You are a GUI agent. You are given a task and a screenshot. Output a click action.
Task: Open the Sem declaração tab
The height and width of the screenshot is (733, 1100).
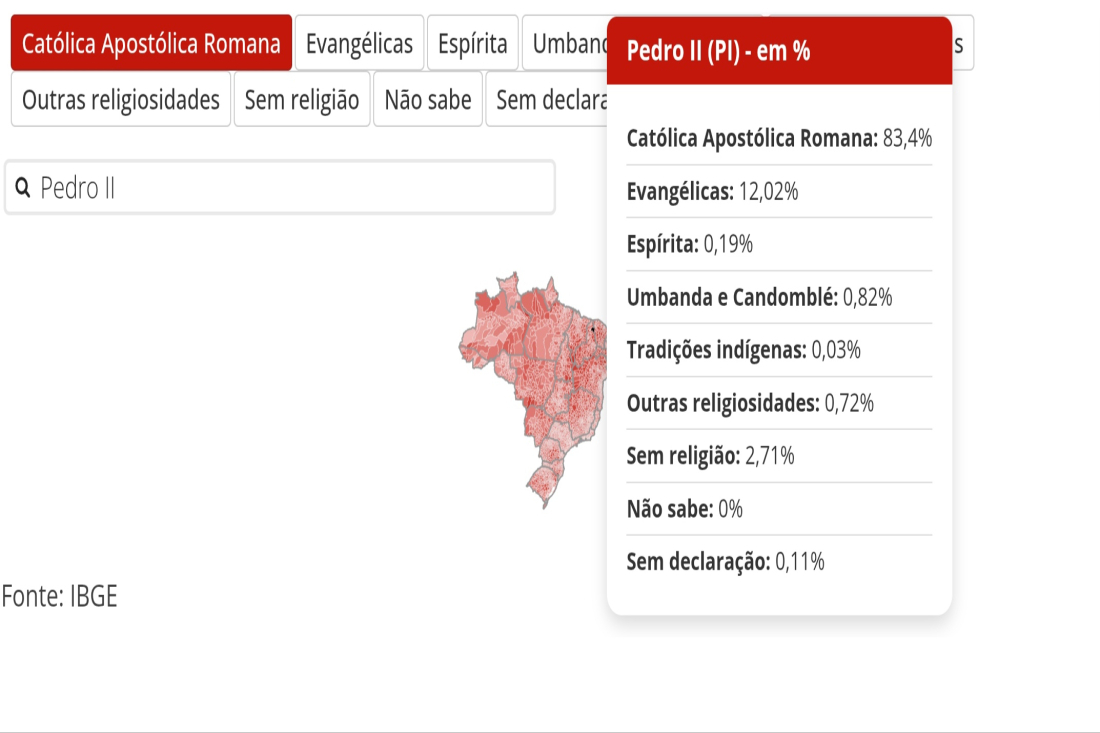click(546, 100)
